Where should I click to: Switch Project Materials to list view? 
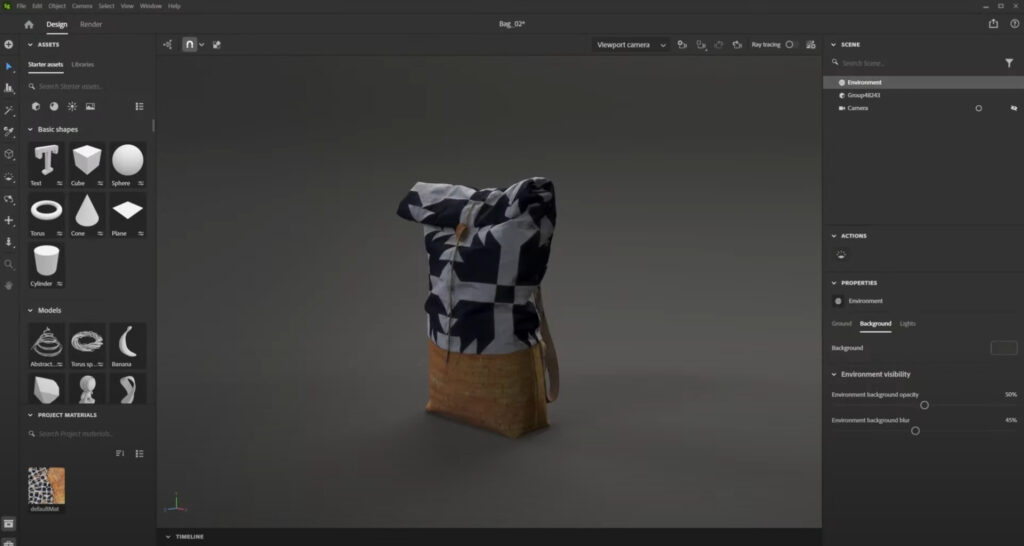click(x=139, y=453)
